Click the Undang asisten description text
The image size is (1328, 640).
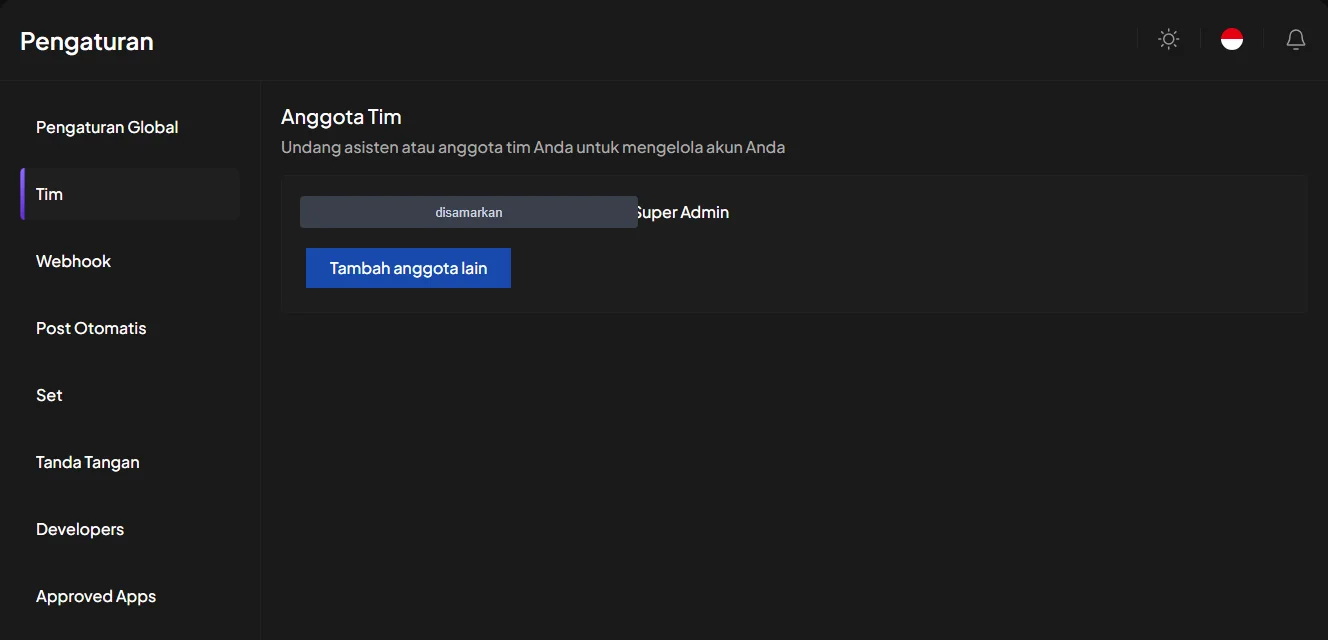(533, 148)
